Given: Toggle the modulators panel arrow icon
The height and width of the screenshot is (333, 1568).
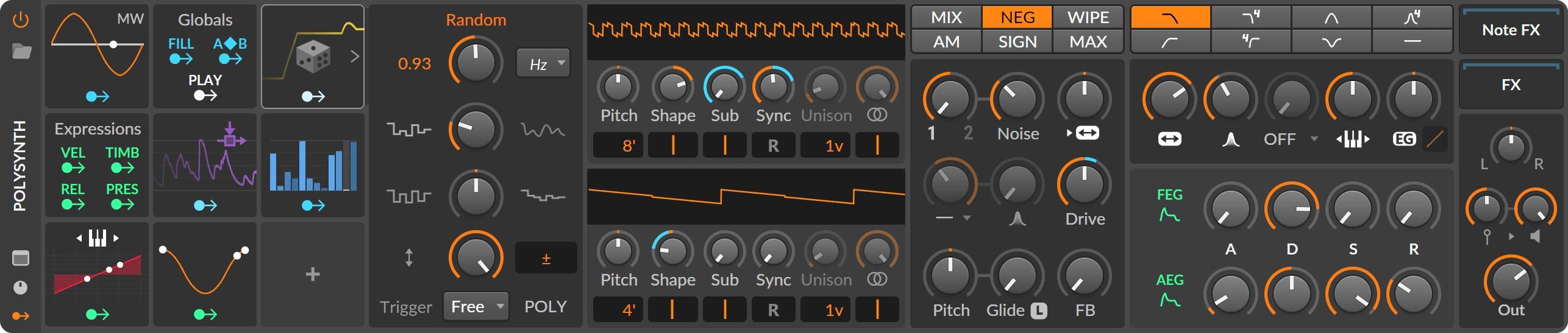Looking at the screenshot, I should coord(21,316).
